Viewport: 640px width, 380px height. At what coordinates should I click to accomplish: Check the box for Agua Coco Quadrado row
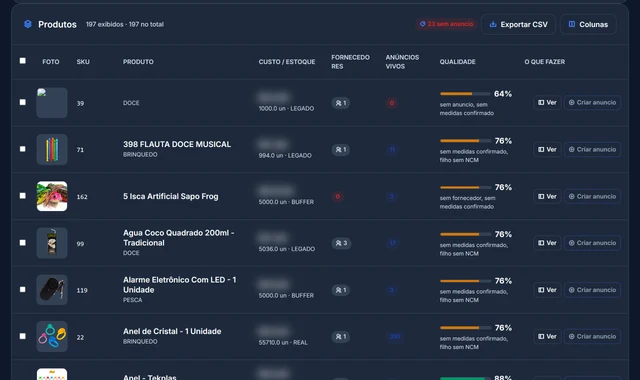pos(22,243)
